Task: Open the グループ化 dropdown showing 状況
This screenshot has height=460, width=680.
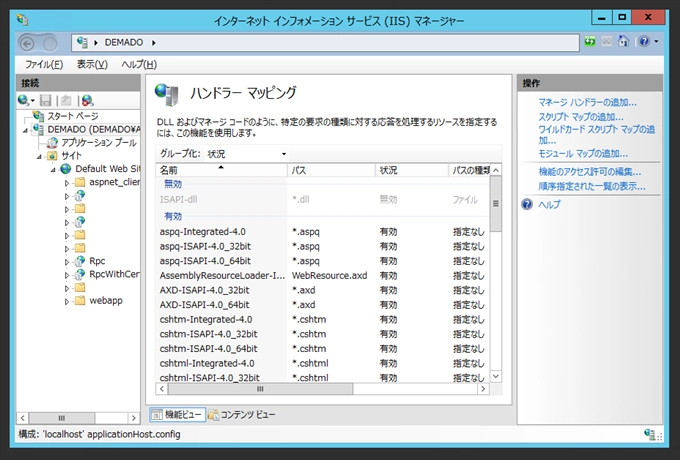Action: pyautogui.click(x=246, y=154)
